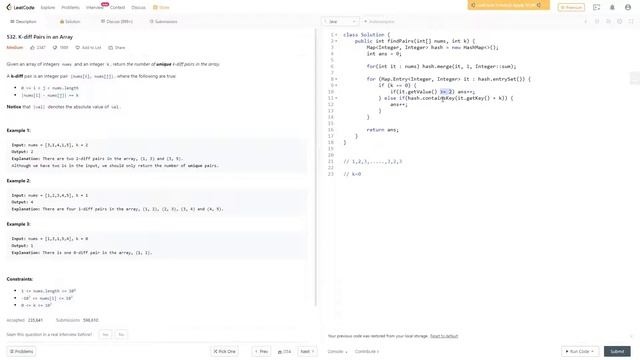Collapse code fold at line 8
640x360 pixels.
click(336, 79)
